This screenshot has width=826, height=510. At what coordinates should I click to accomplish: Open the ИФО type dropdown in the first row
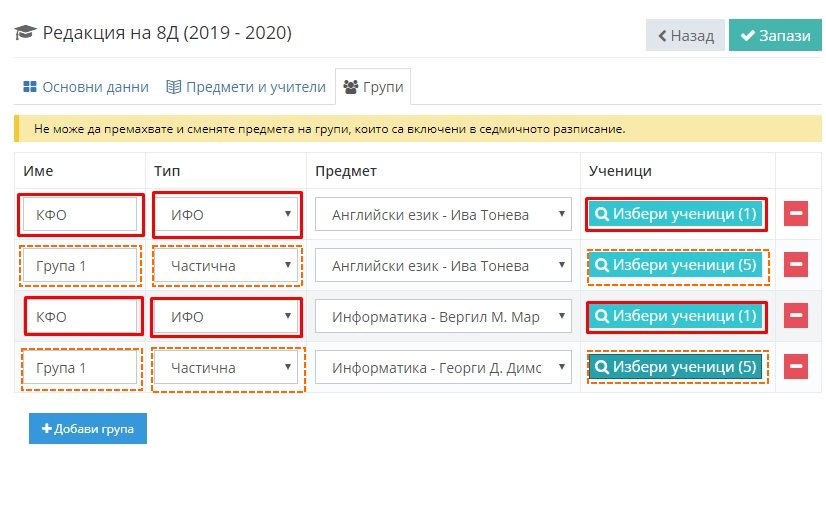(x=227, y=214)
